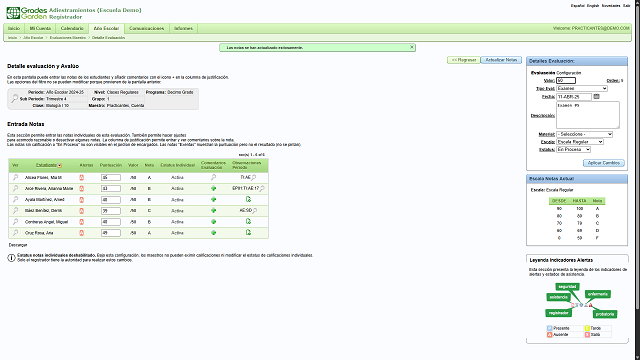Select Año Escolar tab
The height and width of the screenshot is (360, 640).
pos(106,29)
